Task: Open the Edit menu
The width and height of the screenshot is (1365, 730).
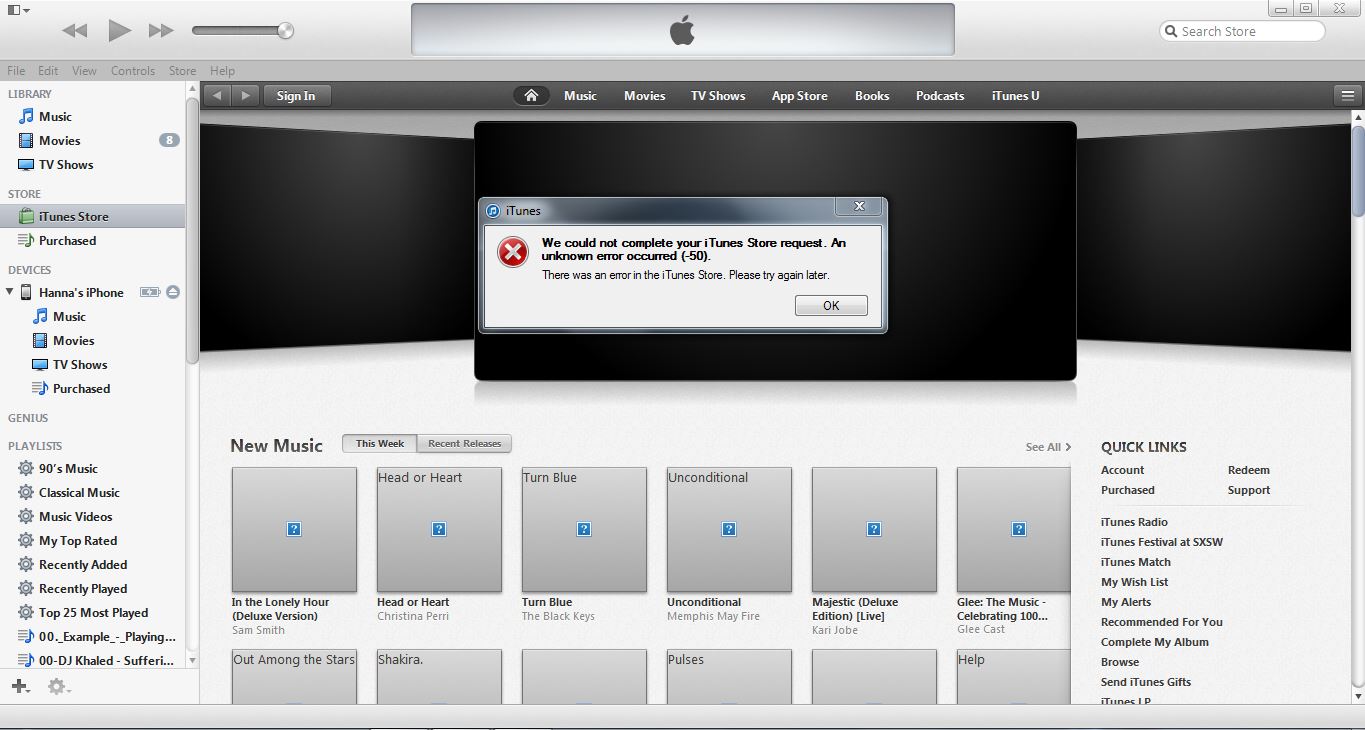Action: tap(48, 71)
